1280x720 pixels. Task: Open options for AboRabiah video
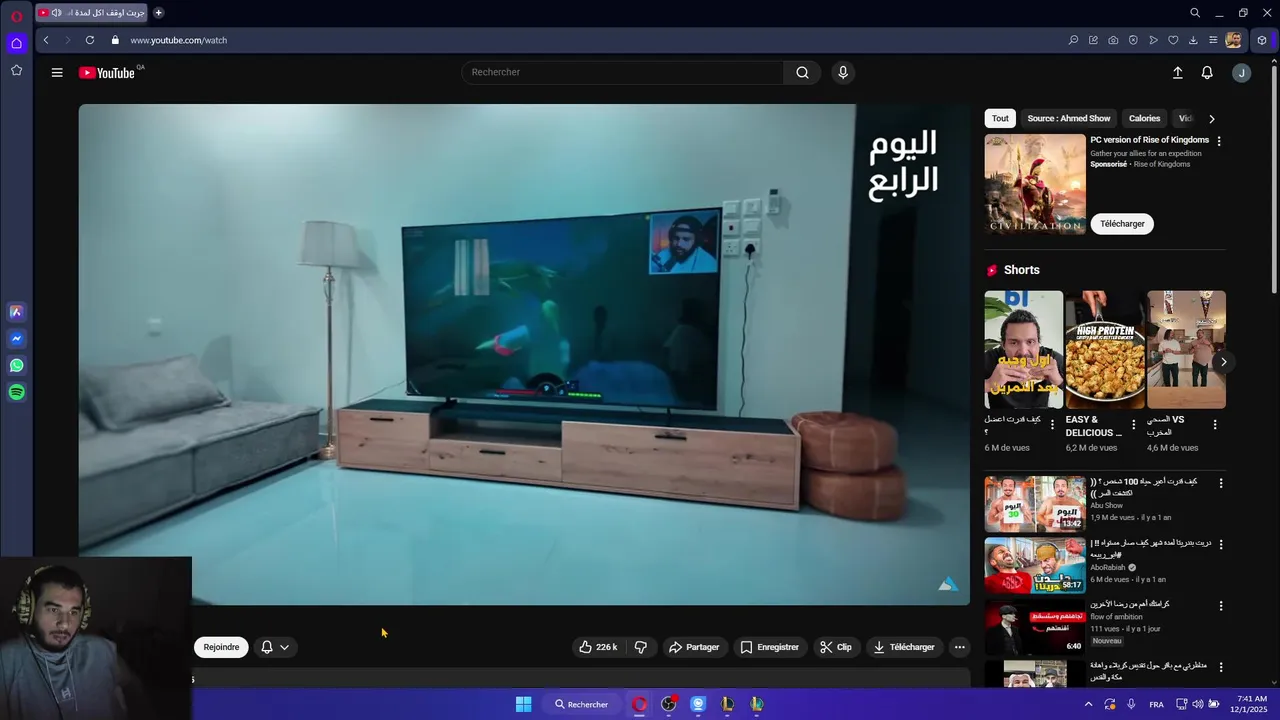coord(1220,545)
